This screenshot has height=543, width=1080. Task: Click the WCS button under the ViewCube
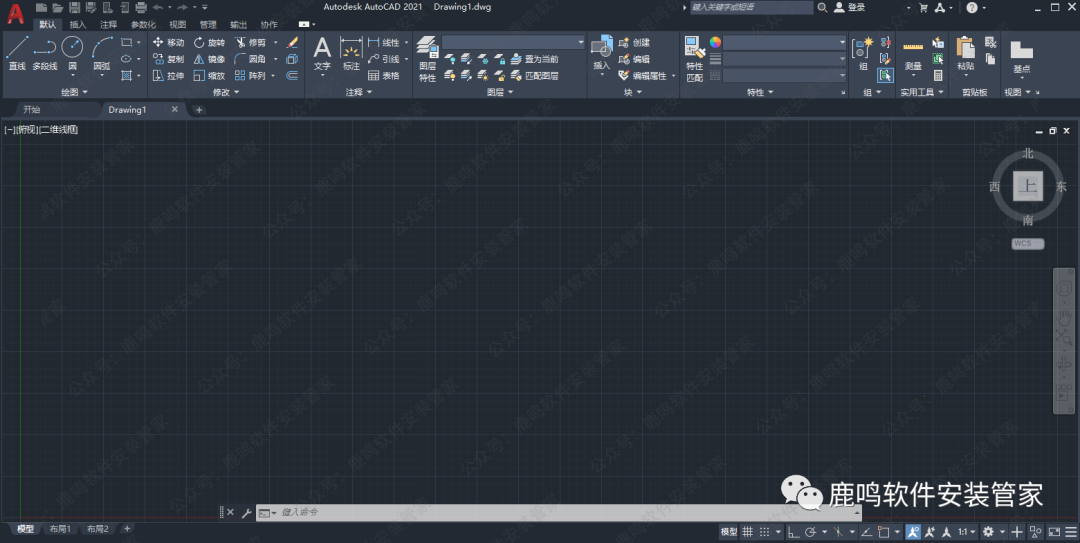pyautogui.click(x=1027, y=243)
